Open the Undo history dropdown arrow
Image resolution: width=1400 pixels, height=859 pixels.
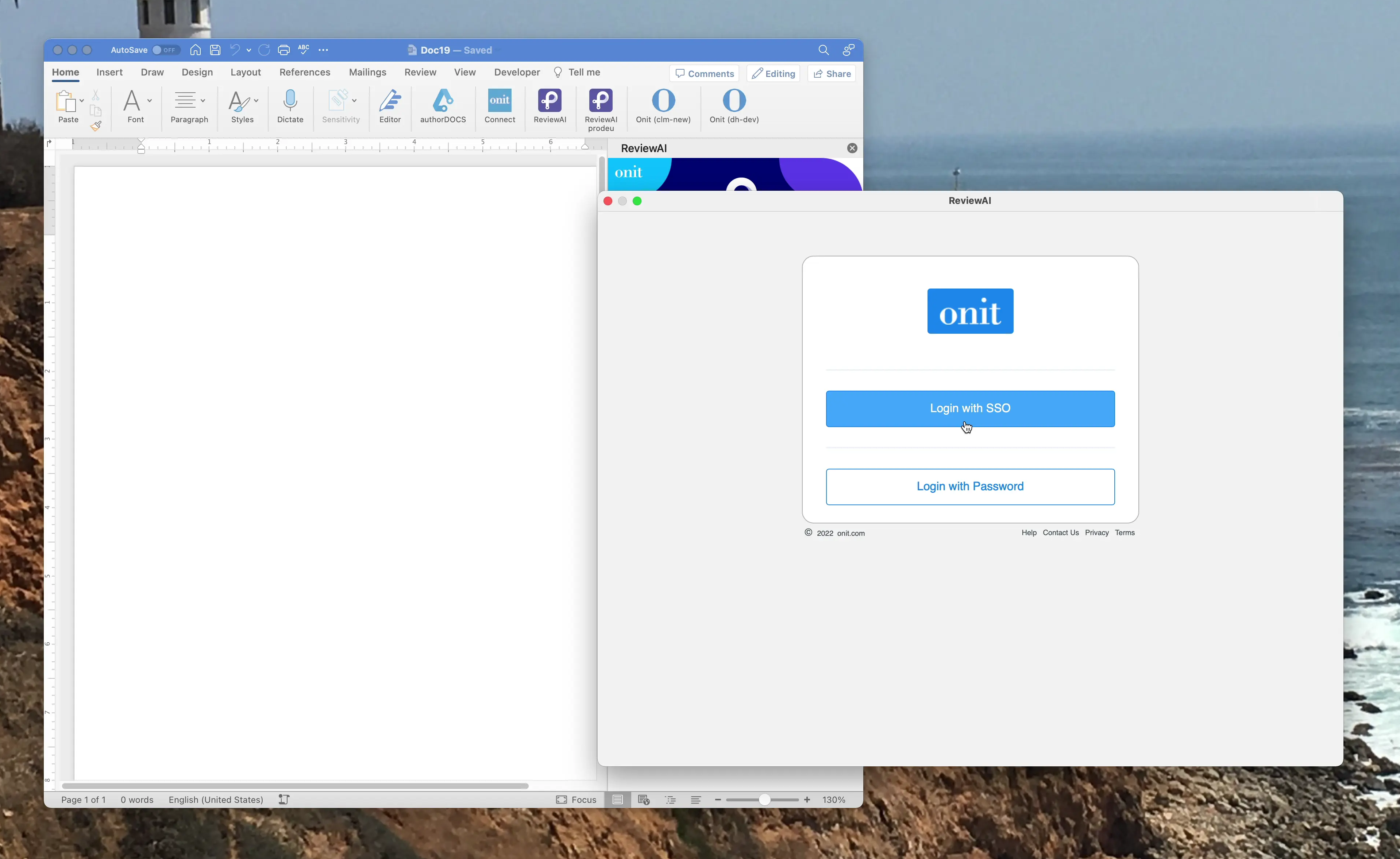click(249, 50)
